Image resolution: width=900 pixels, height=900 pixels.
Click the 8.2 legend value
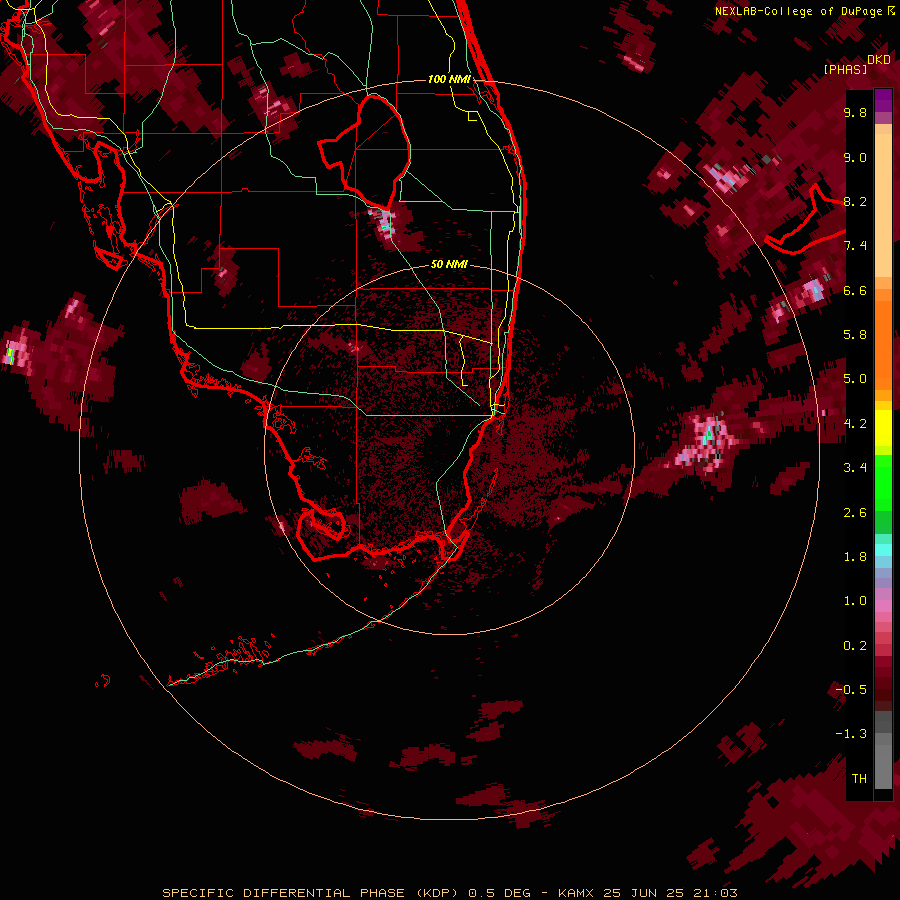click(x=855, y=201)
